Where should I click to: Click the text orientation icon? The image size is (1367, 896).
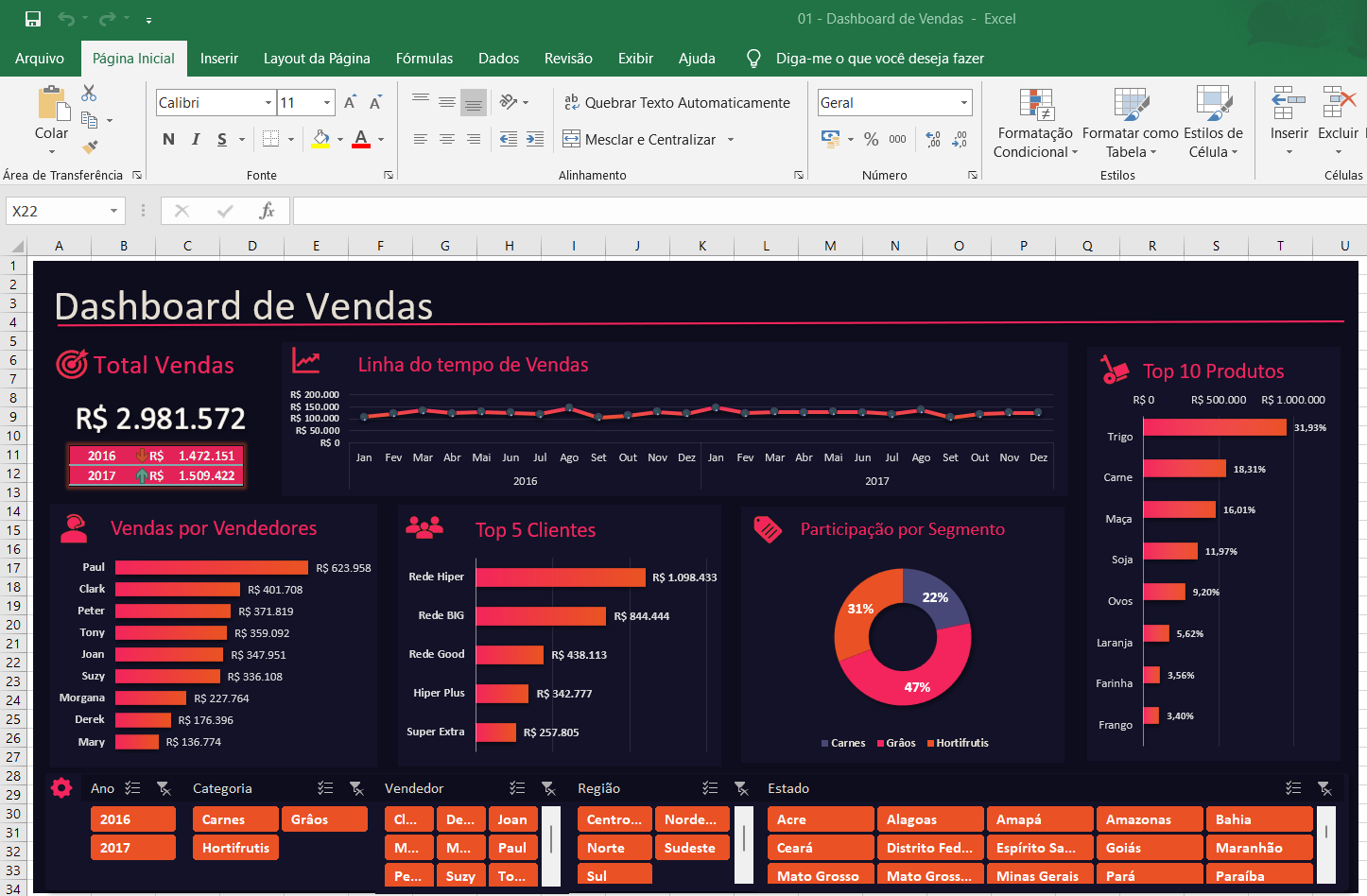point(509,102)
